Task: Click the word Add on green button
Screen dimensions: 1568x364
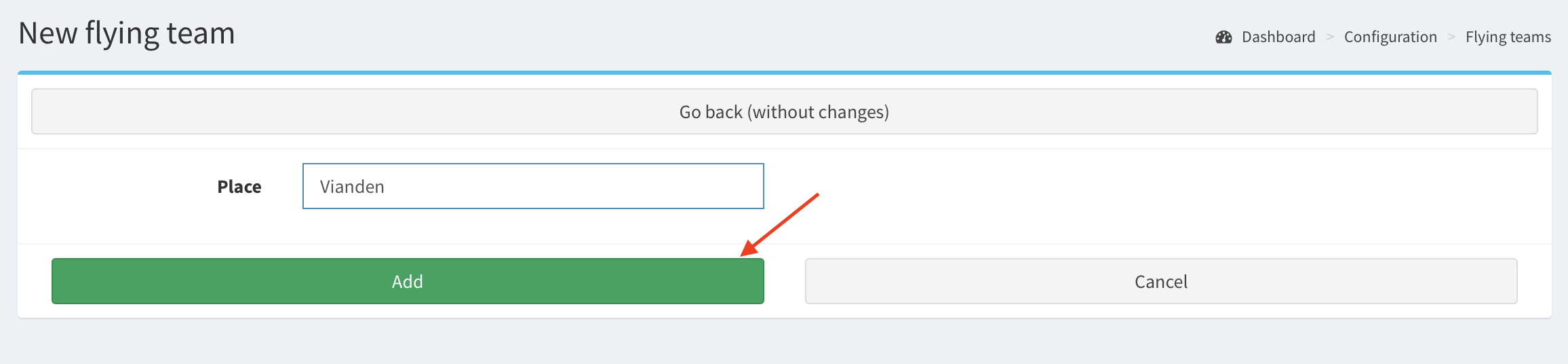Action: tap(408, 282)
